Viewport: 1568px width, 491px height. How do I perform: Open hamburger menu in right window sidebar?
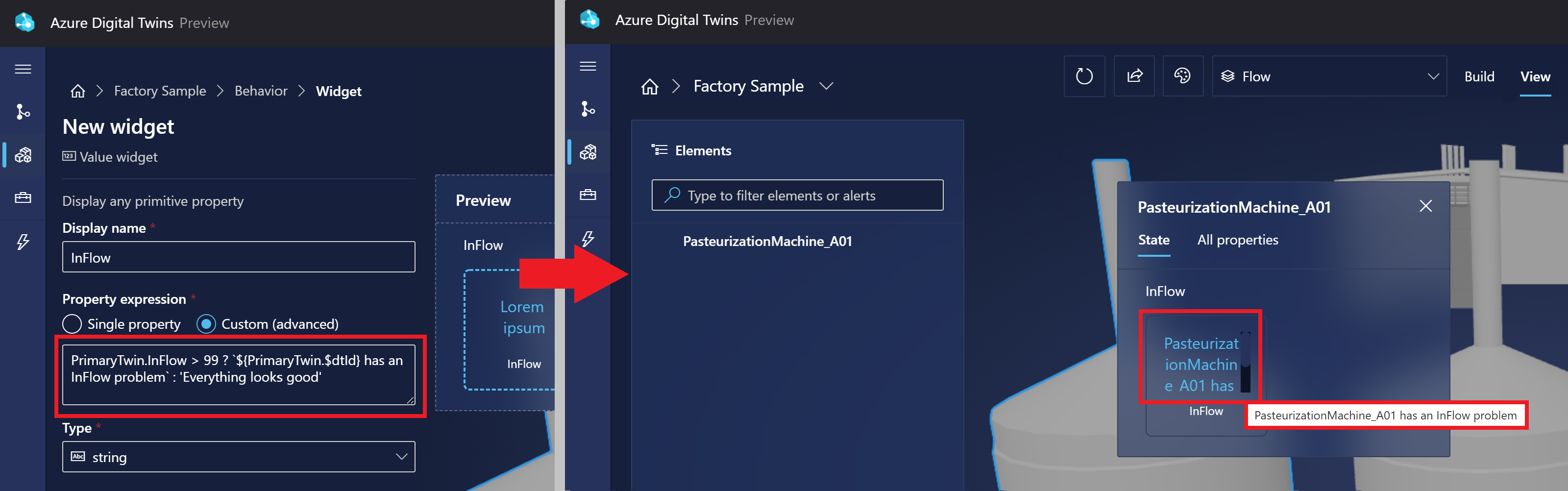(x=588, y=66)
